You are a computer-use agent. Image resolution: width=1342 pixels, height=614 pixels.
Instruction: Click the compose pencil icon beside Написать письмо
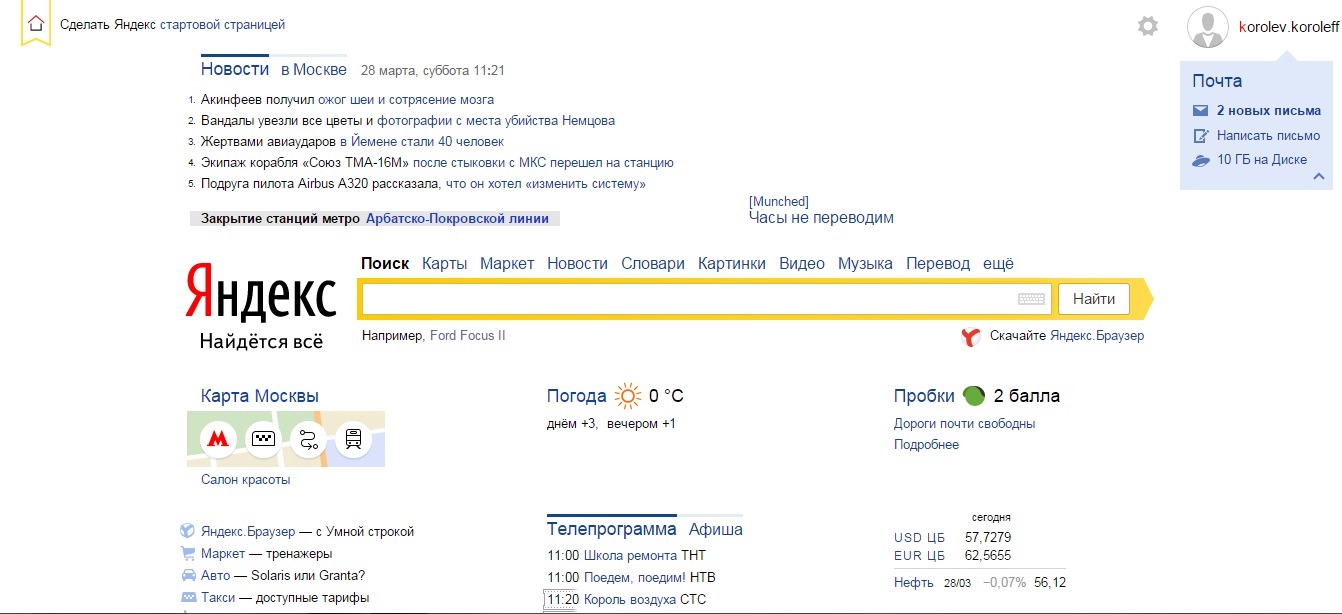[x=1201, y=136]
